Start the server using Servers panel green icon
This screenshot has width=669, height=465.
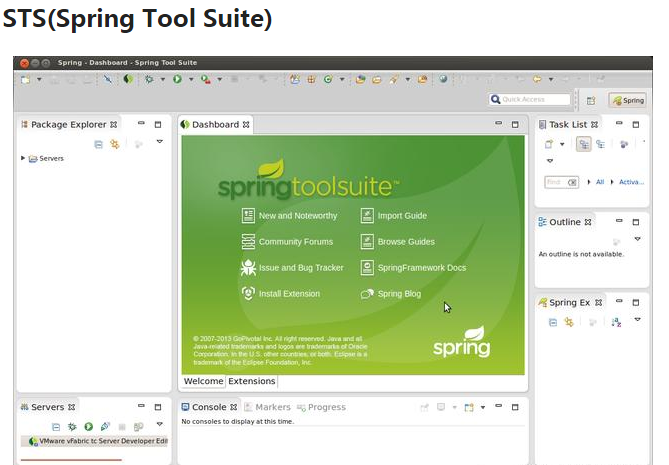(x=87, y=427)
